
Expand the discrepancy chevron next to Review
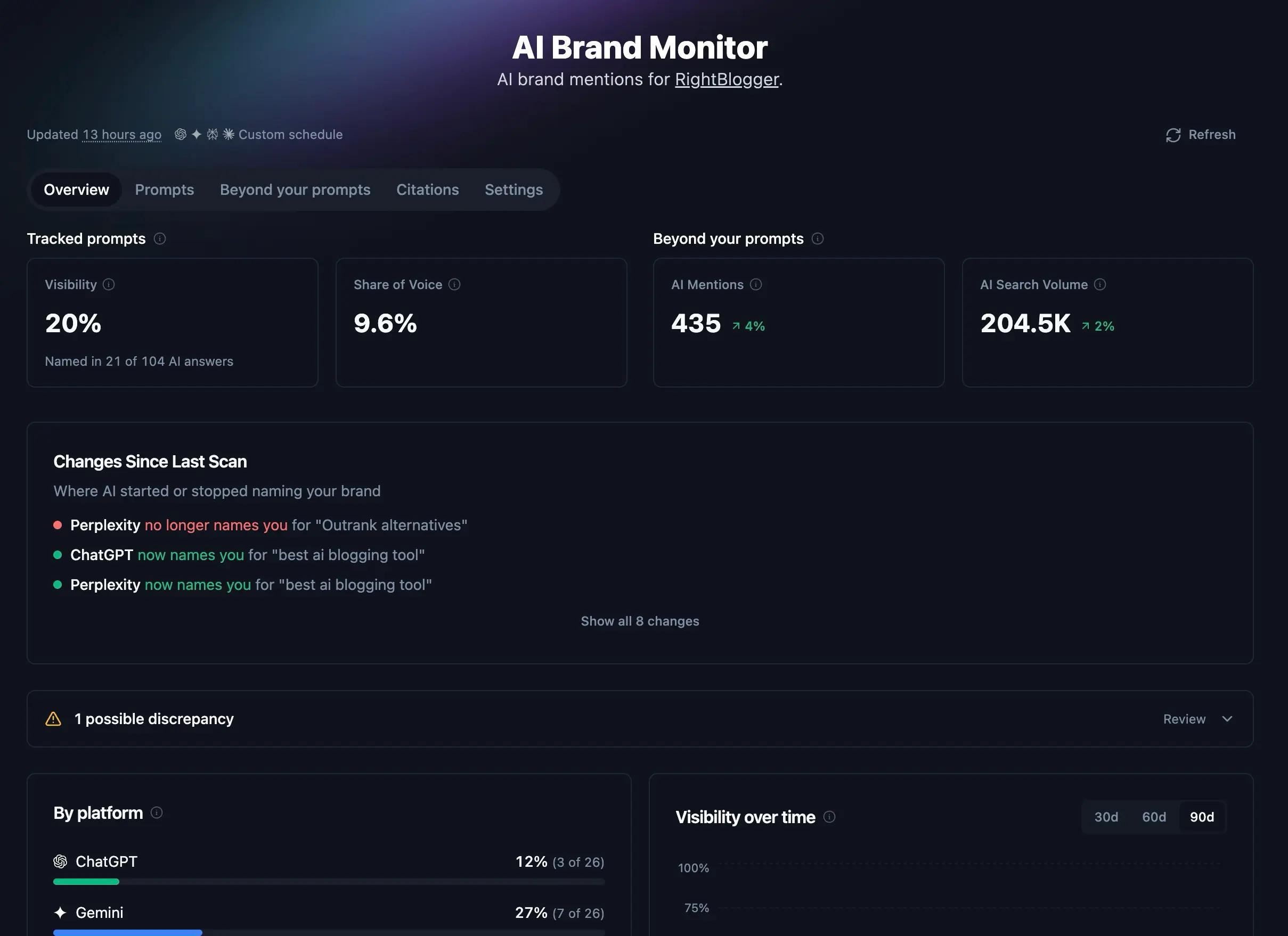(x=1227, y=719)
